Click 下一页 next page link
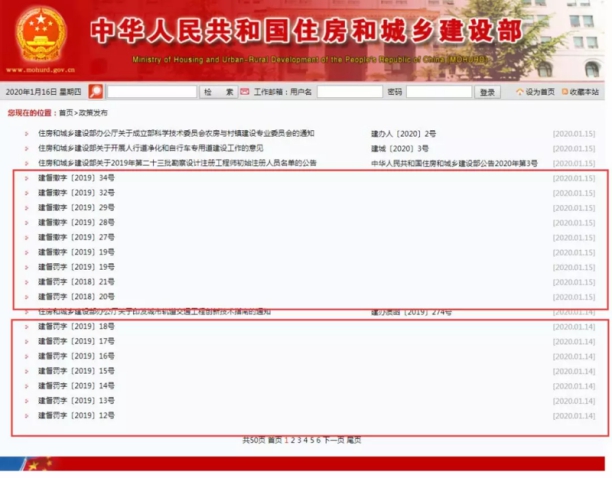 coord(334,440)
